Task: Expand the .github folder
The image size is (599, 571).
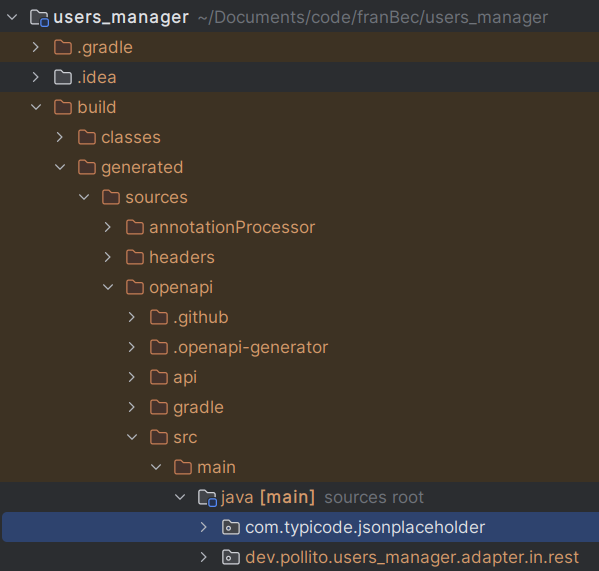Action: click(132, 317)
